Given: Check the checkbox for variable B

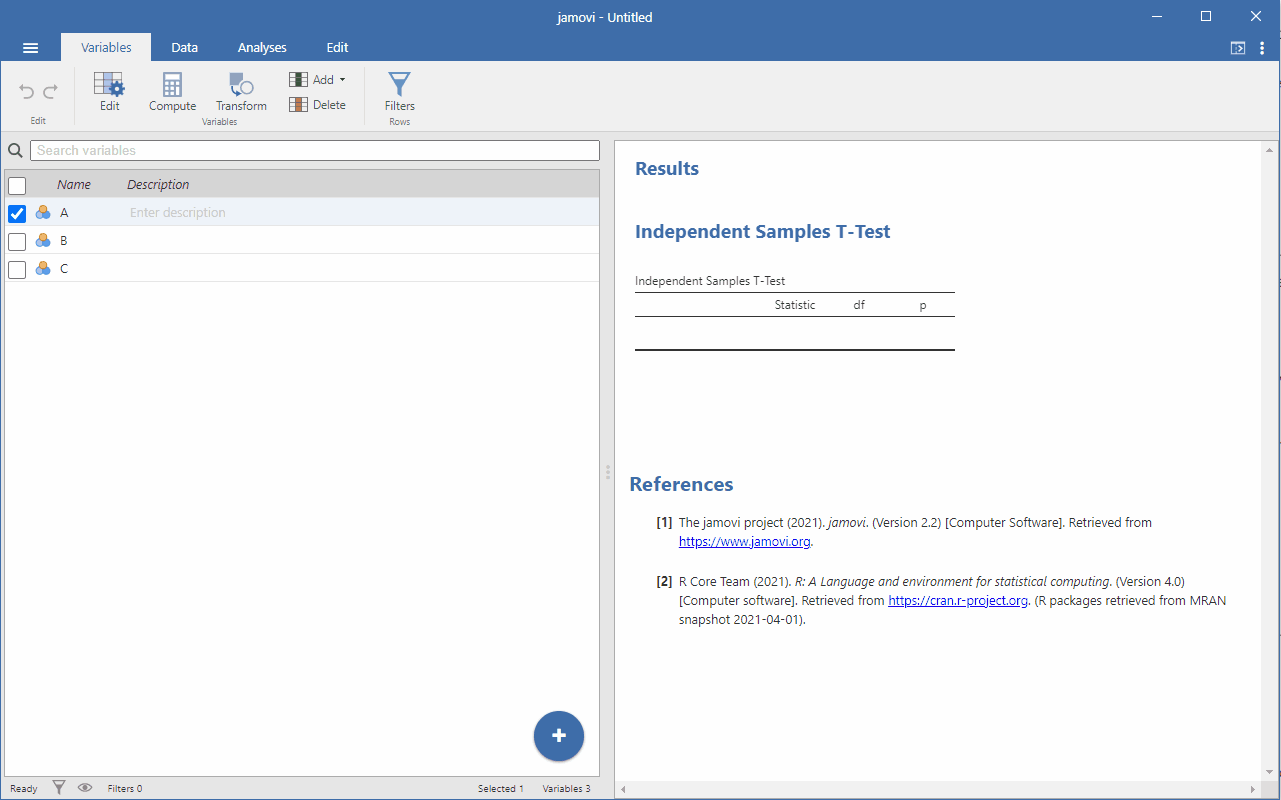Looking at the screenshot, I should 17,241.
